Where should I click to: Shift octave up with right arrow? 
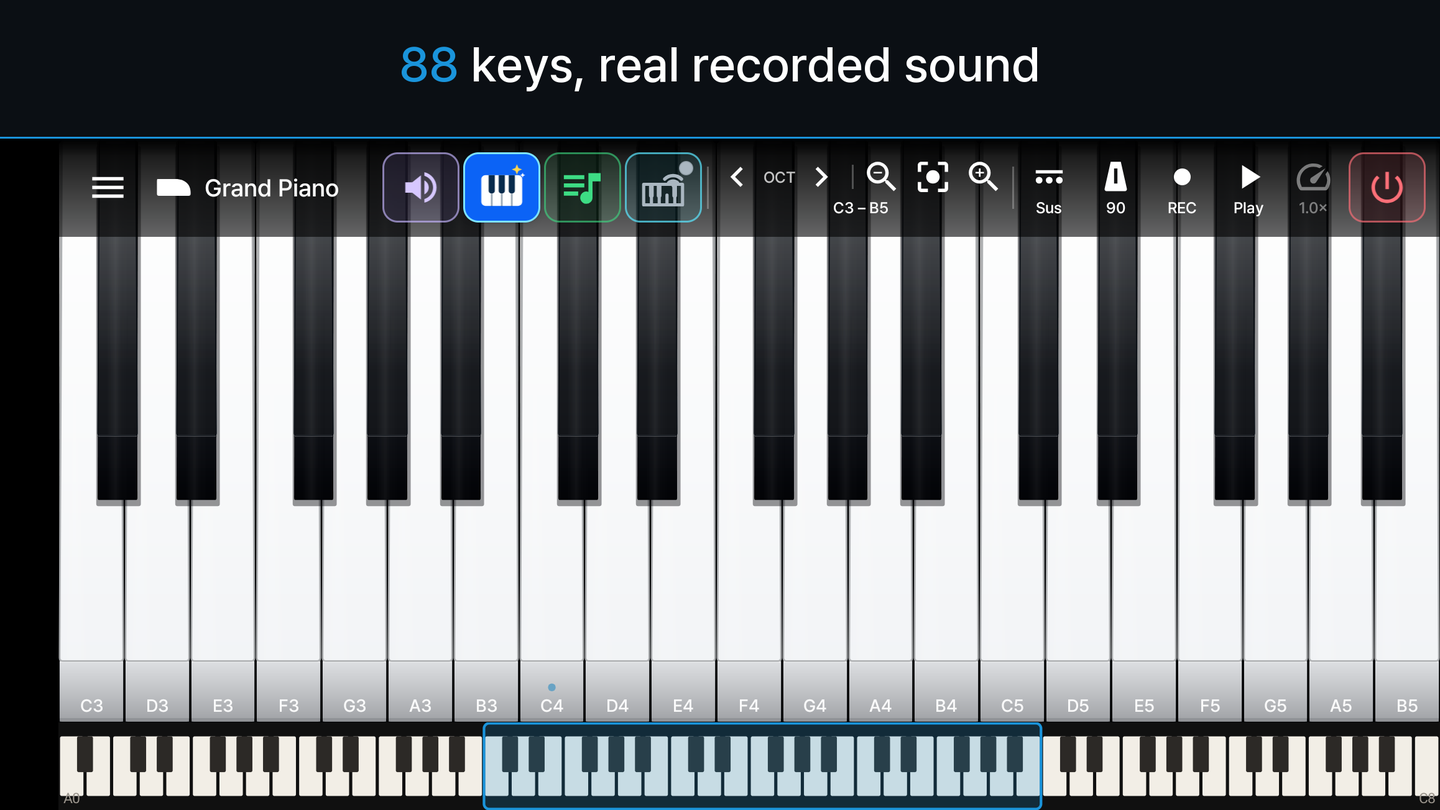click(821, 177)
